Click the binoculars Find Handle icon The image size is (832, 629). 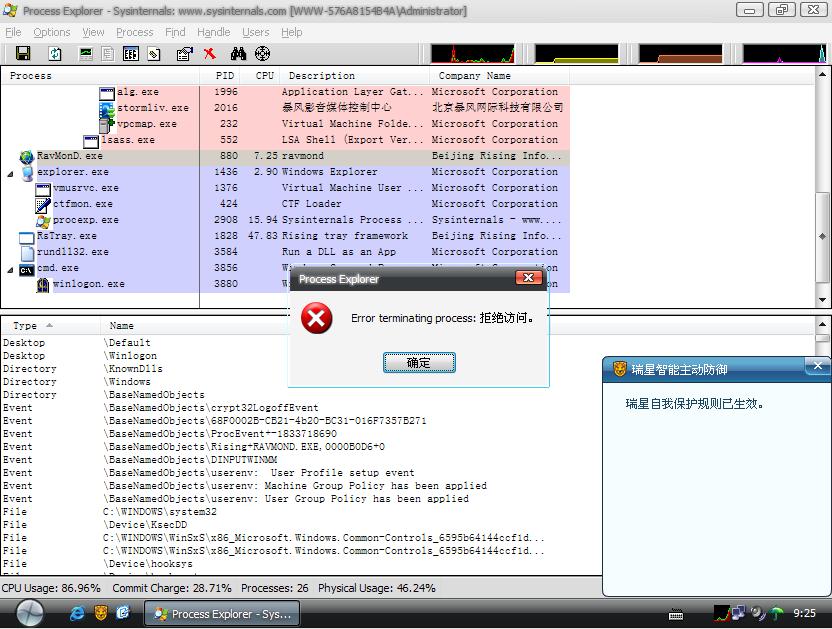coord(238,53)
